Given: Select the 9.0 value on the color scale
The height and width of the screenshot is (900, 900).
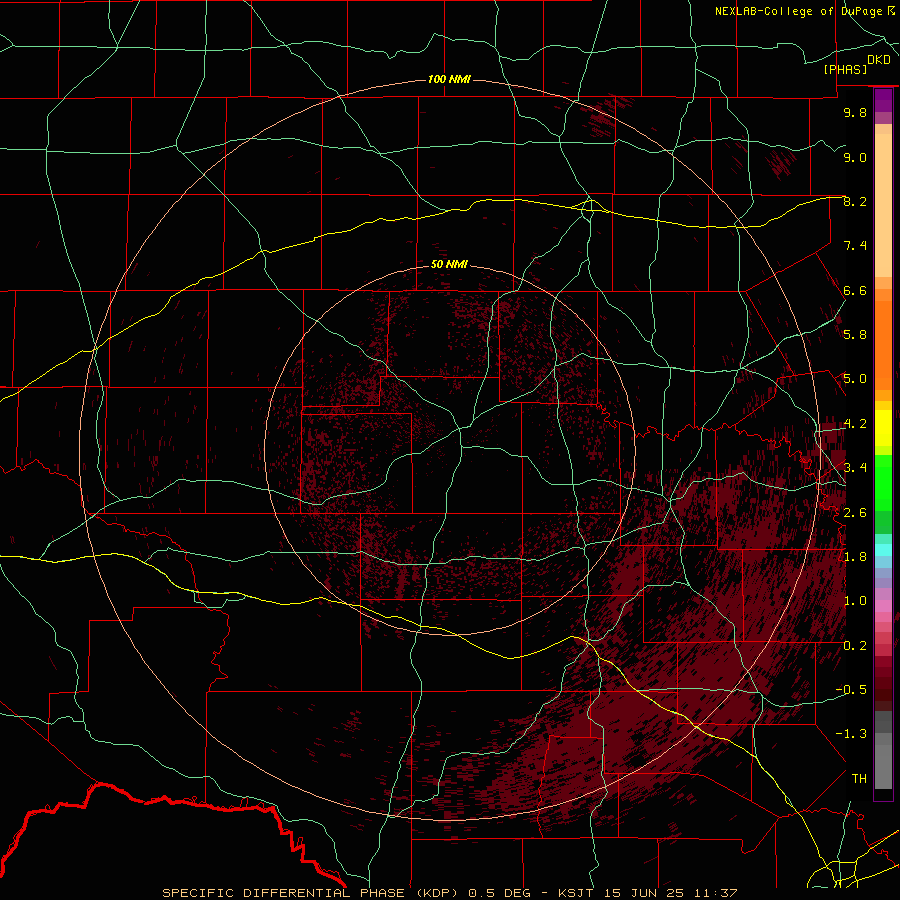Looking at the screenshot, I should (855, 157).
